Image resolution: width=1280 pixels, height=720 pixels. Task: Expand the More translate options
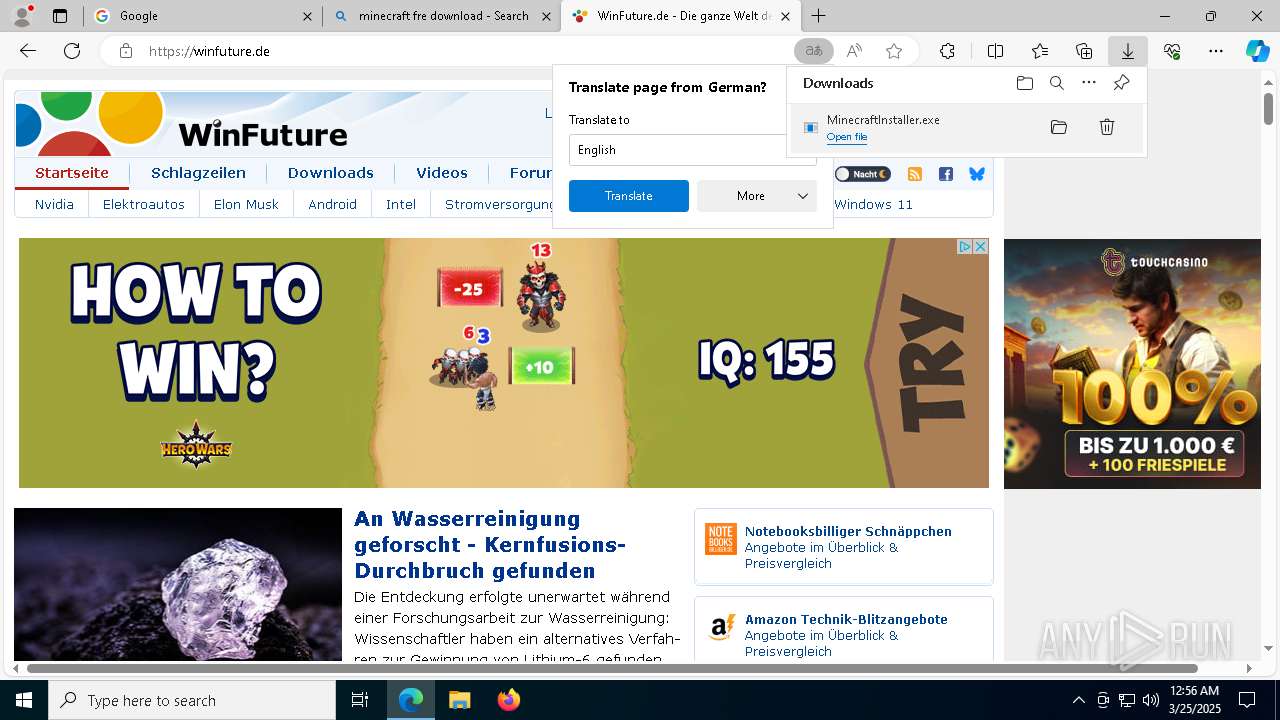(x=757, y=196)
